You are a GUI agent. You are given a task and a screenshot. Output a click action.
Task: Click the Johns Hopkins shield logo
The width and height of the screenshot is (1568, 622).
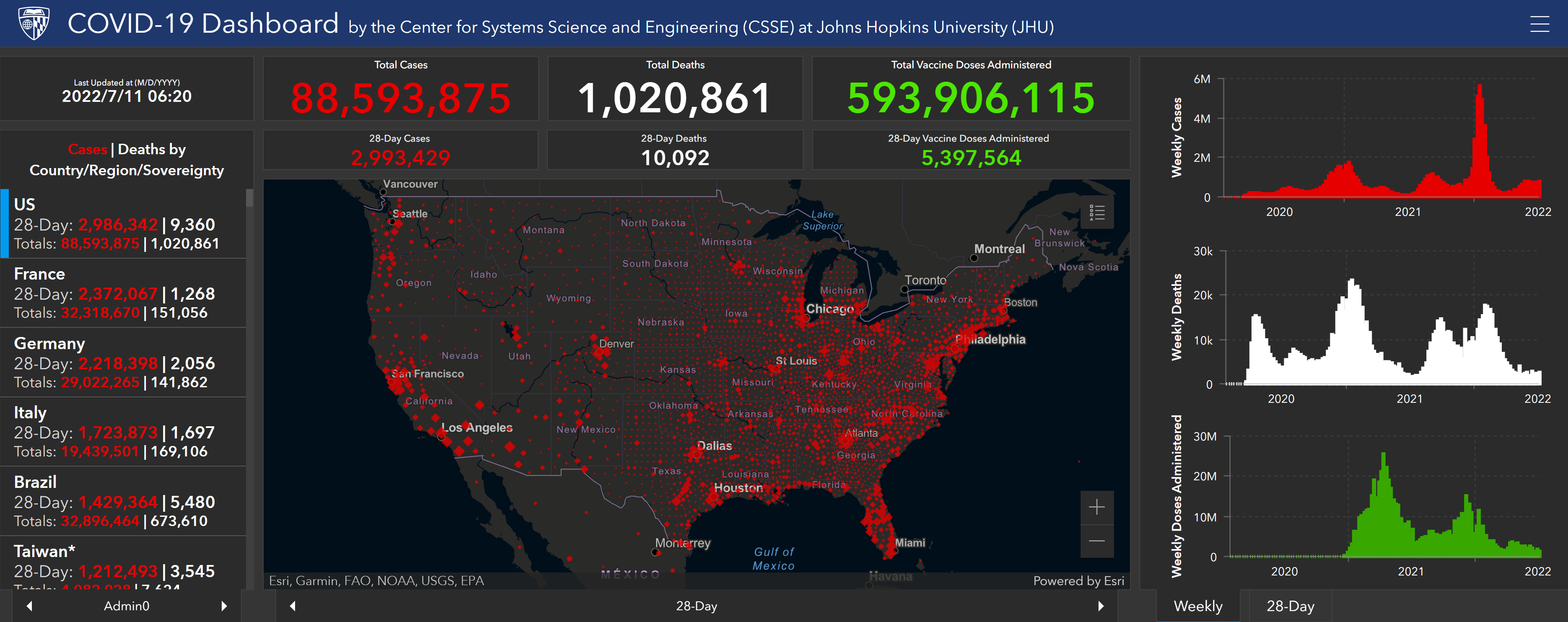(x=34, y=24)
